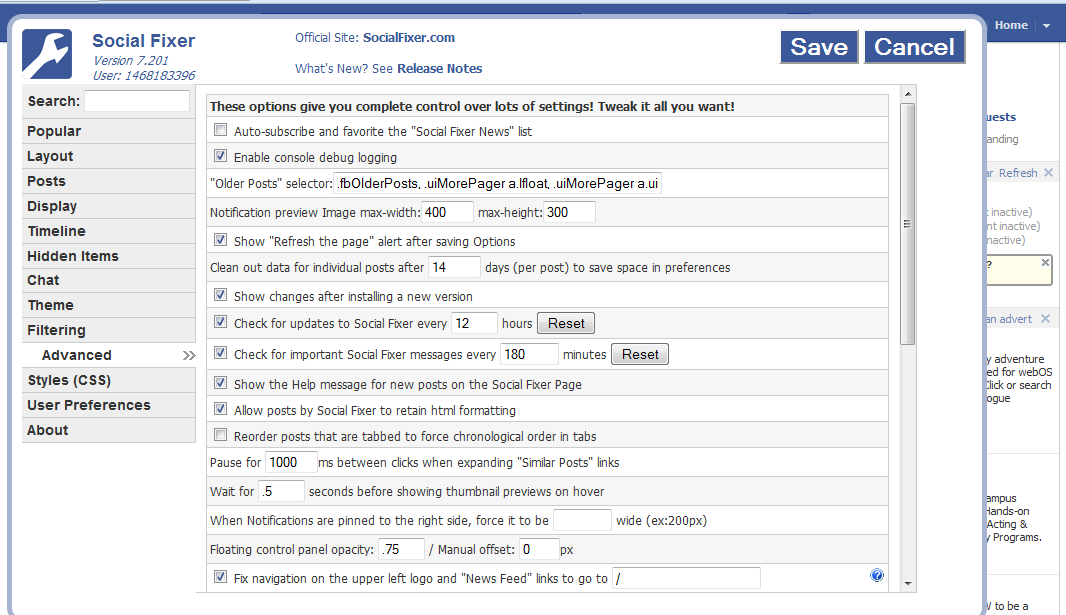Click the News Feed links destination field
This screenshot has height=615, width=1066.
pyautogui.click(x=686, y=578)
